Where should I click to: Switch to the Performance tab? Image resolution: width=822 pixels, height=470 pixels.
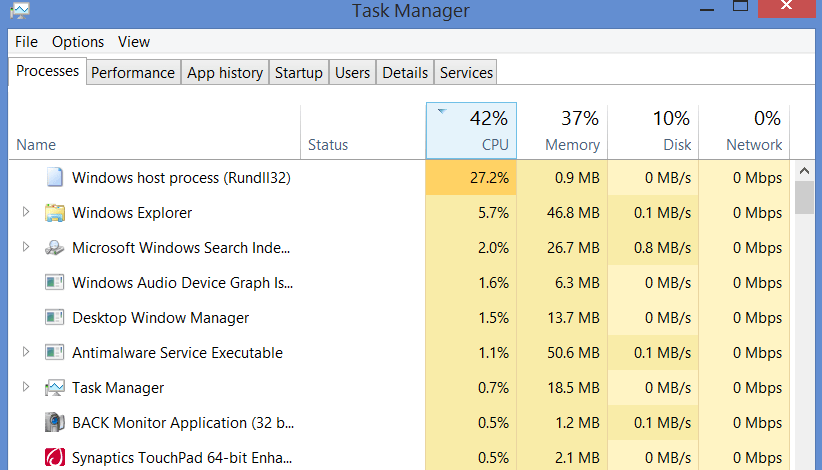[133, 73]
